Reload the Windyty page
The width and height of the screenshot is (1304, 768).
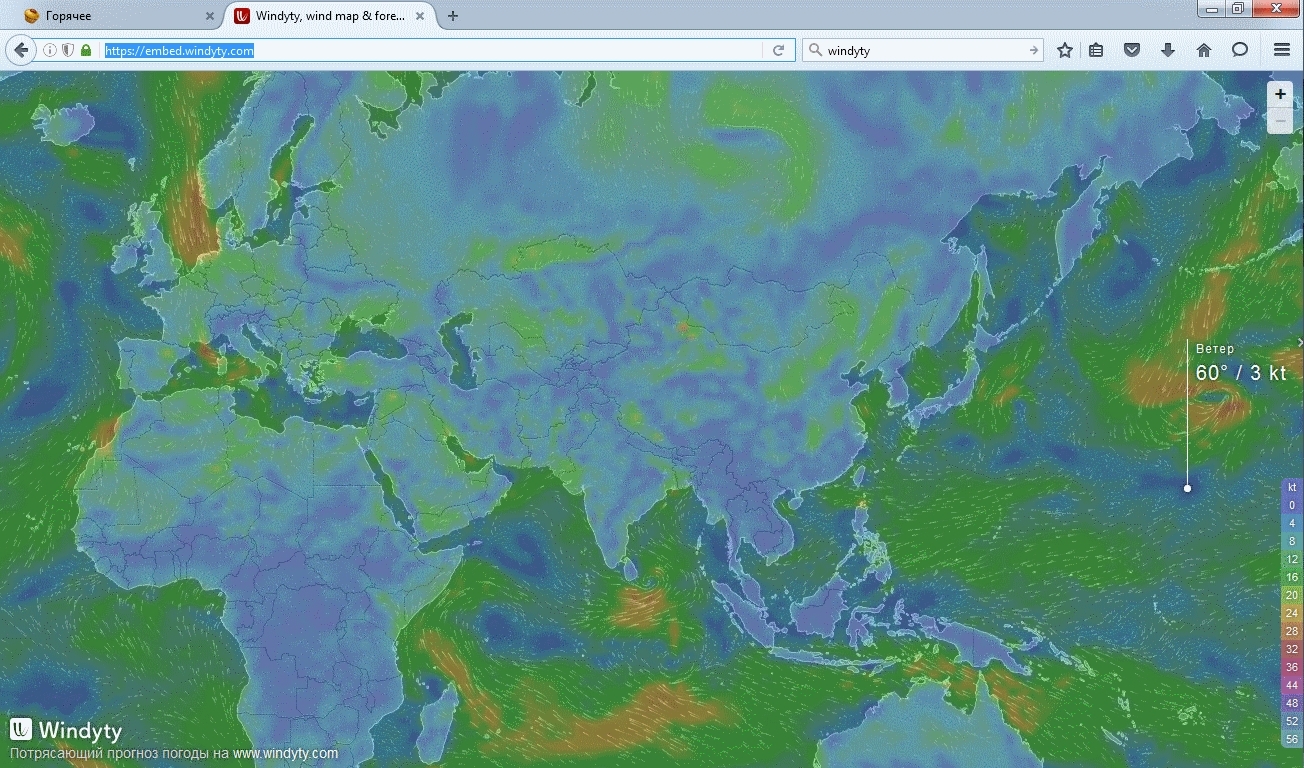pyautogui.click(x=778, y=50)
